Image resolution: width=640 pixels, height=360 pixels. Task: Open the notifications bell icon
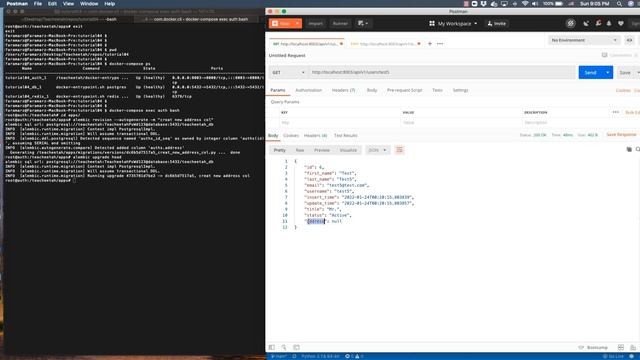pos(609,24)
